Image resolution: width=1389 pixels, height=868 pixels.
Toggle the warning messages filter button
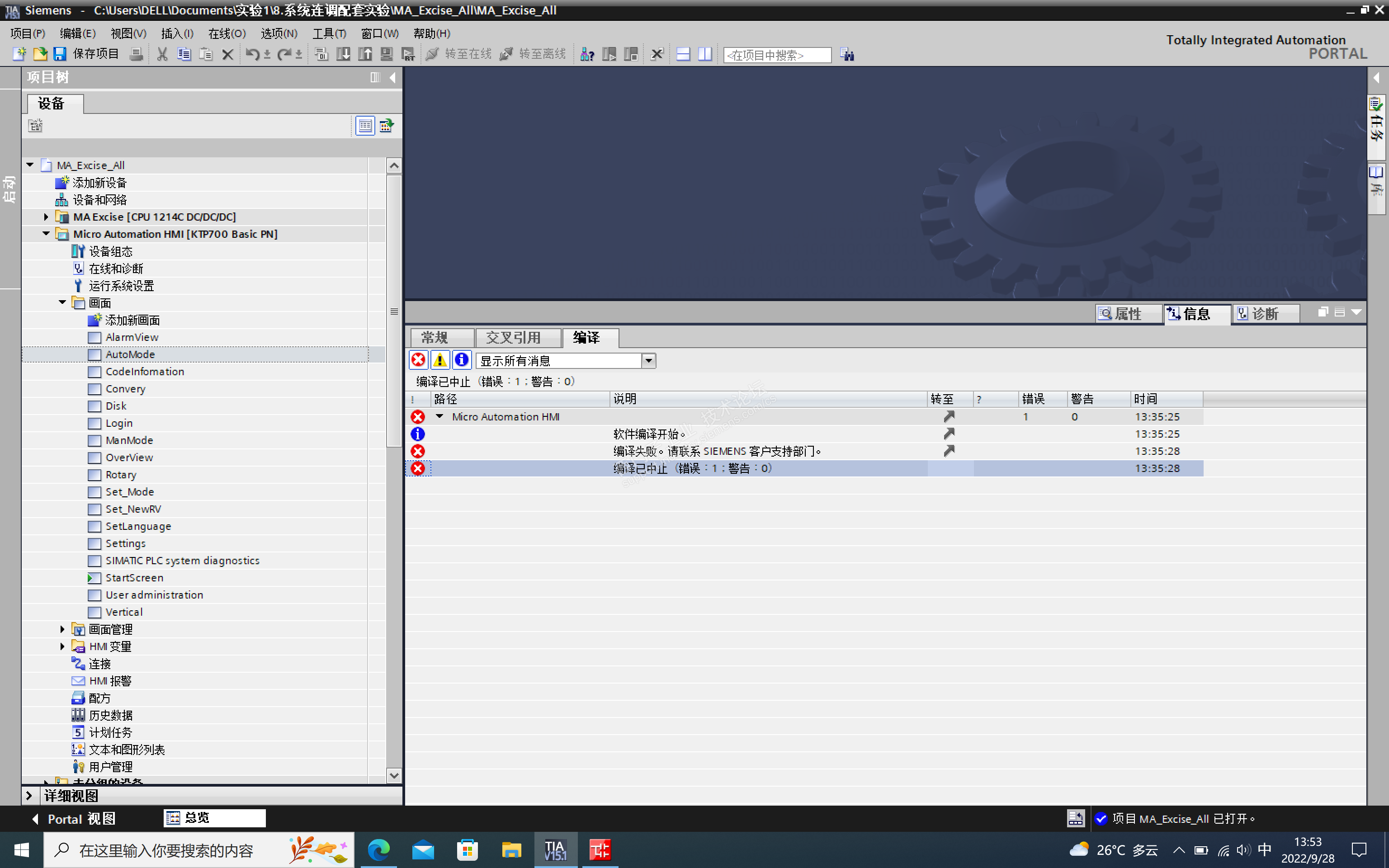point(440,360)
